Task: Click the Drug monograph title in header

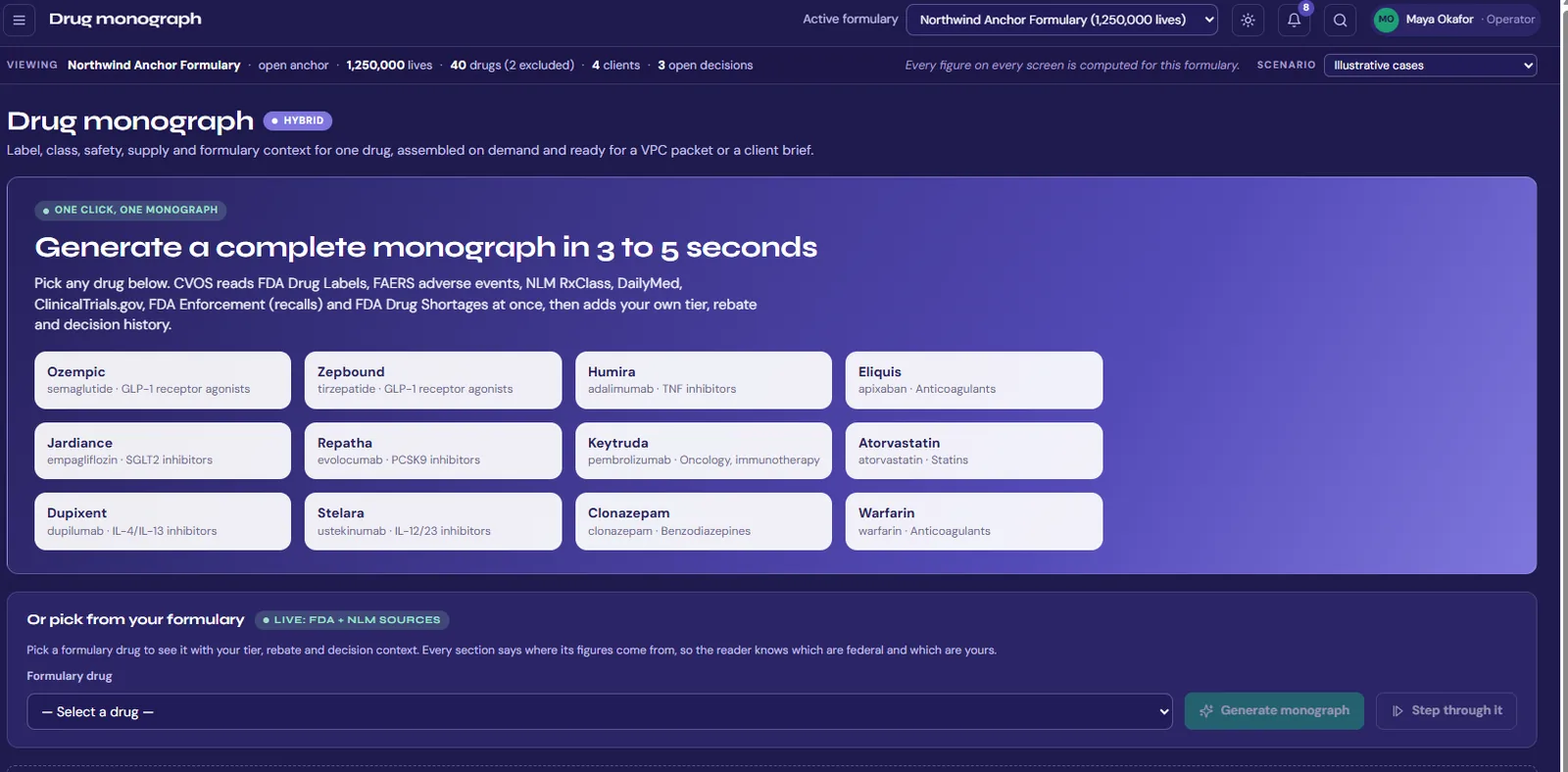Action: [125, 20]
